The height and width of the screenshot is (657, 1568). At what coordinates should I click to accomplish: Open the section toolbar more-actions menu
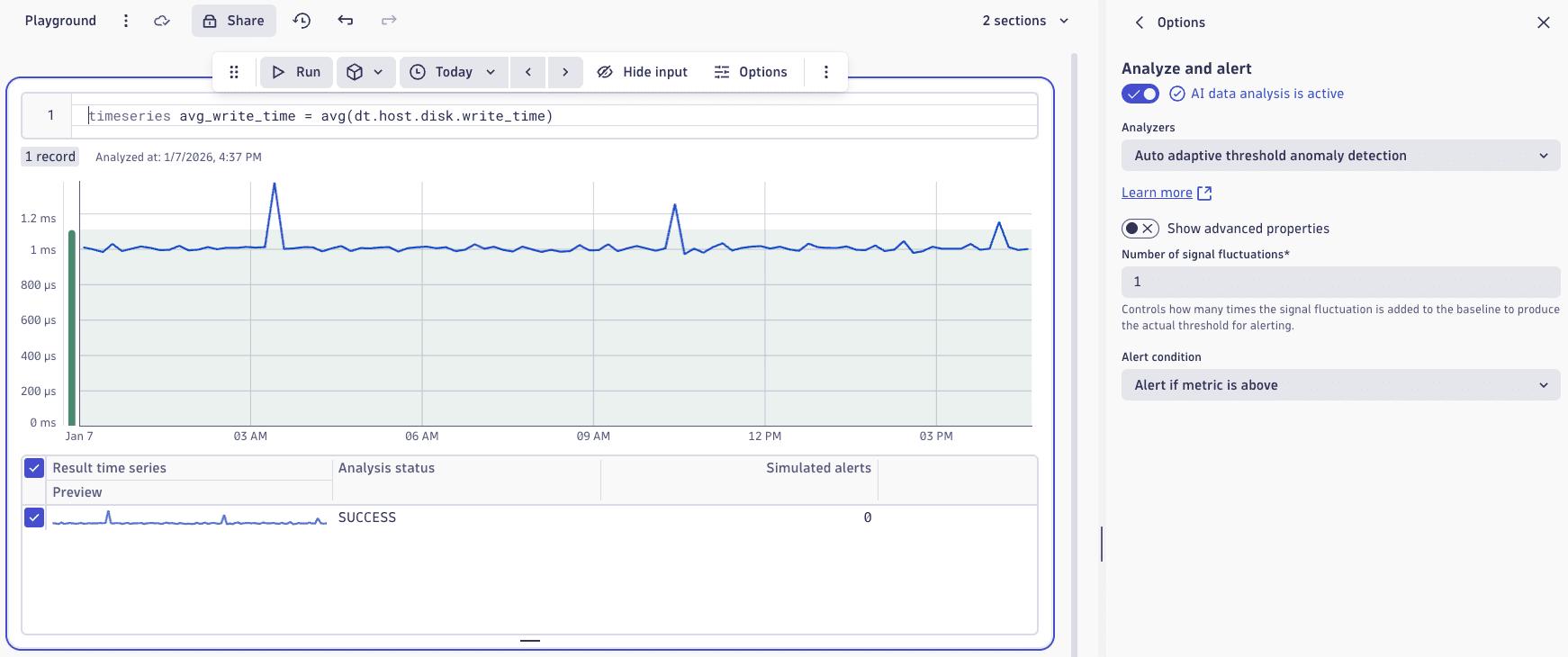pos(826,72)
